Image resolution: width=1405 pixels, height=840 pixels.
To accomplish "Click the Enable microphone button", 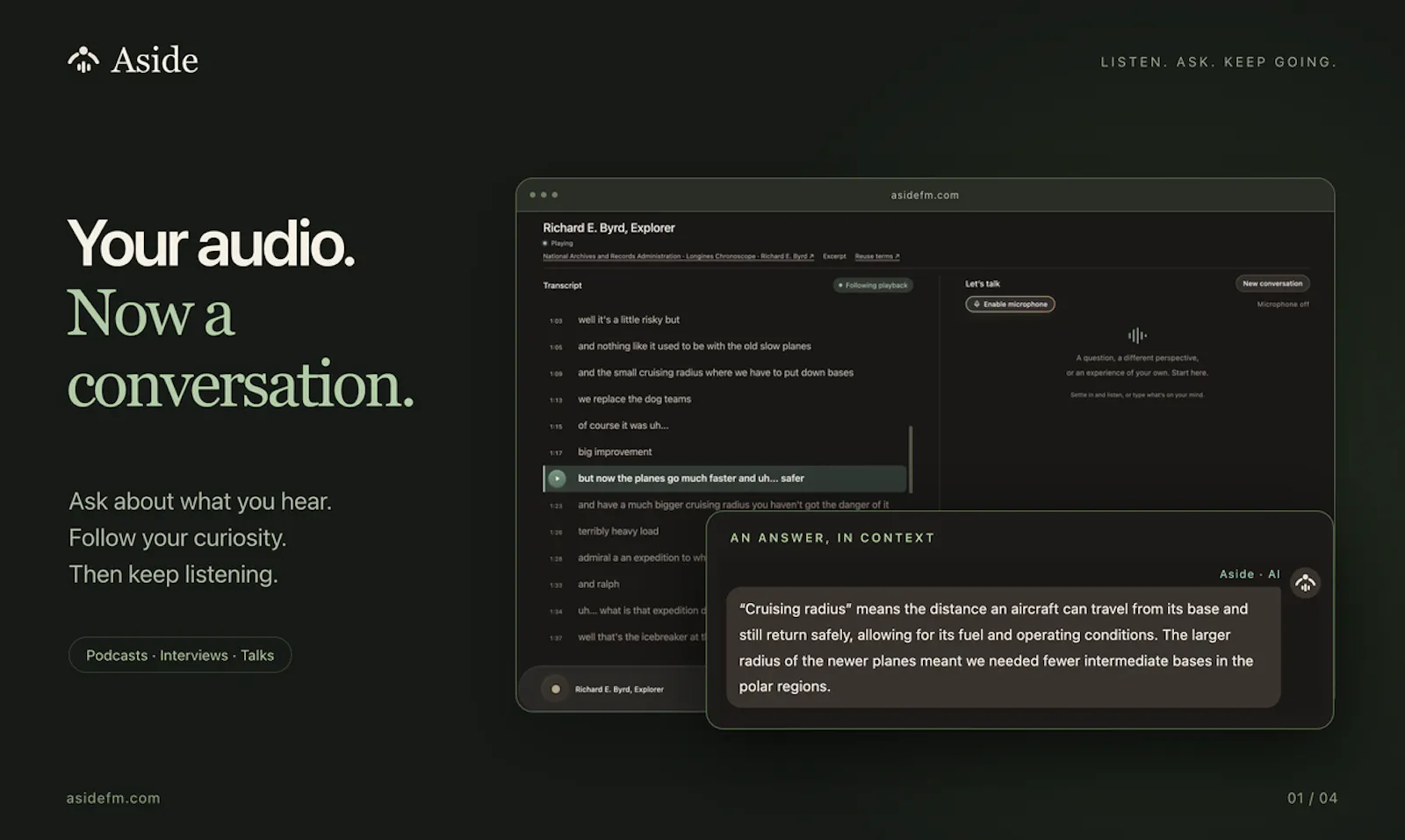I will tap(1010, 304).
